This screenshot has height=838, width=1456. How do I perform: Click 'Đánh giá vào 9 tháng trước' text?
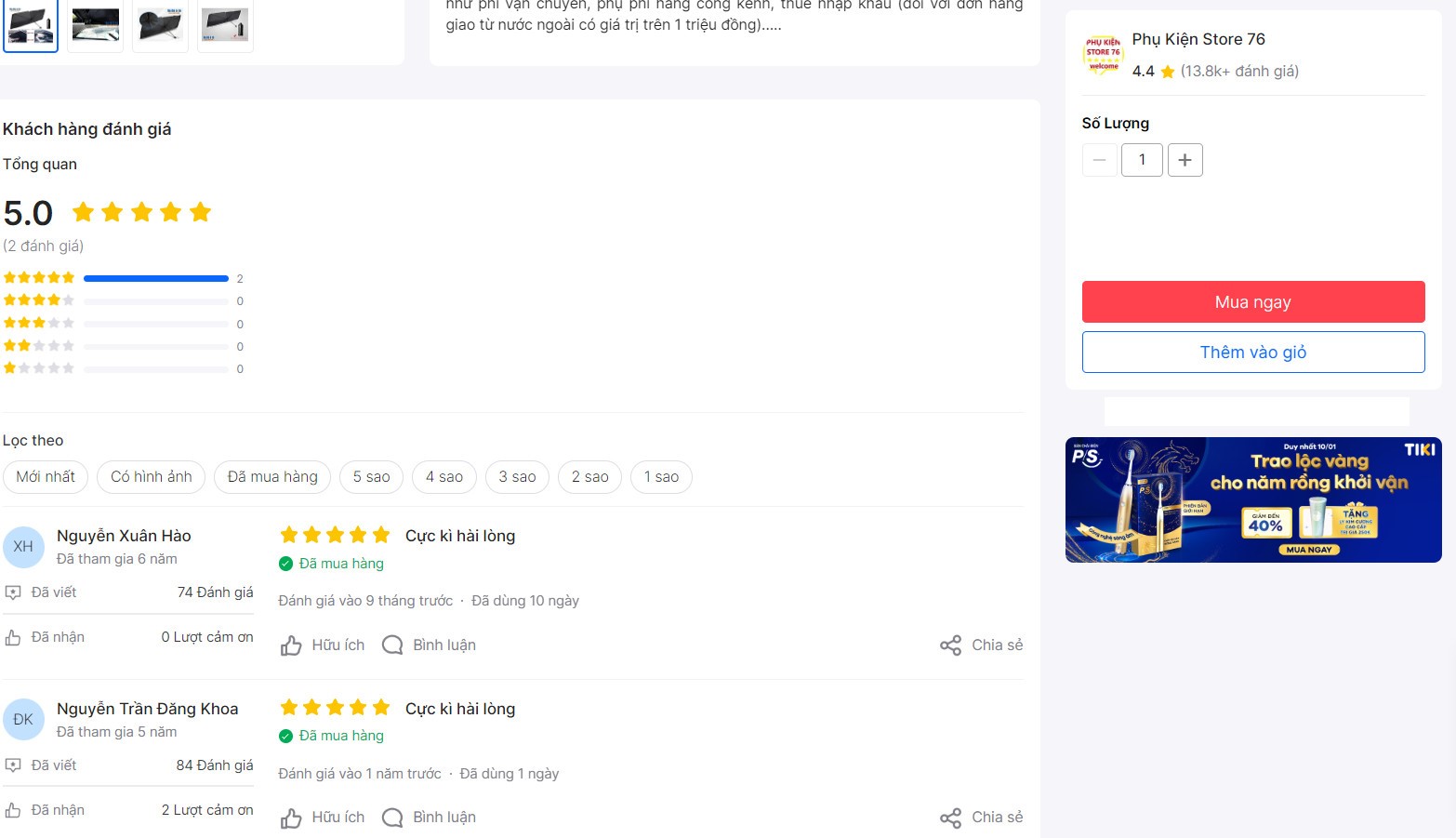point(365,601)
